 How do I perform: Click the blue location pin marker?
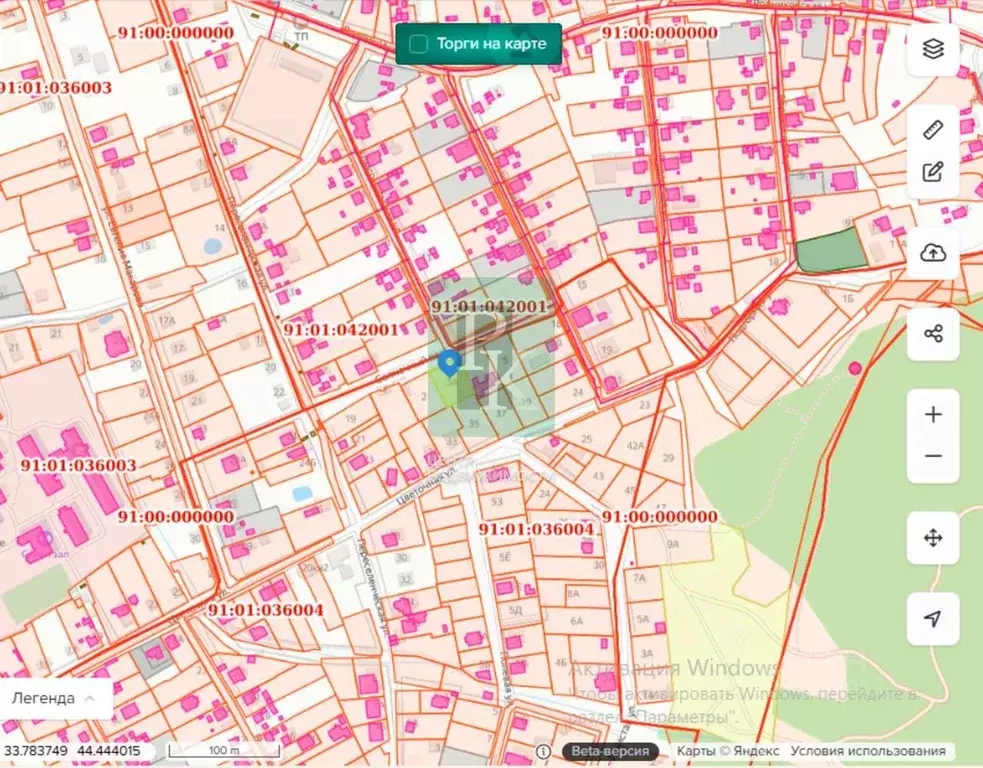coord(450,364)
